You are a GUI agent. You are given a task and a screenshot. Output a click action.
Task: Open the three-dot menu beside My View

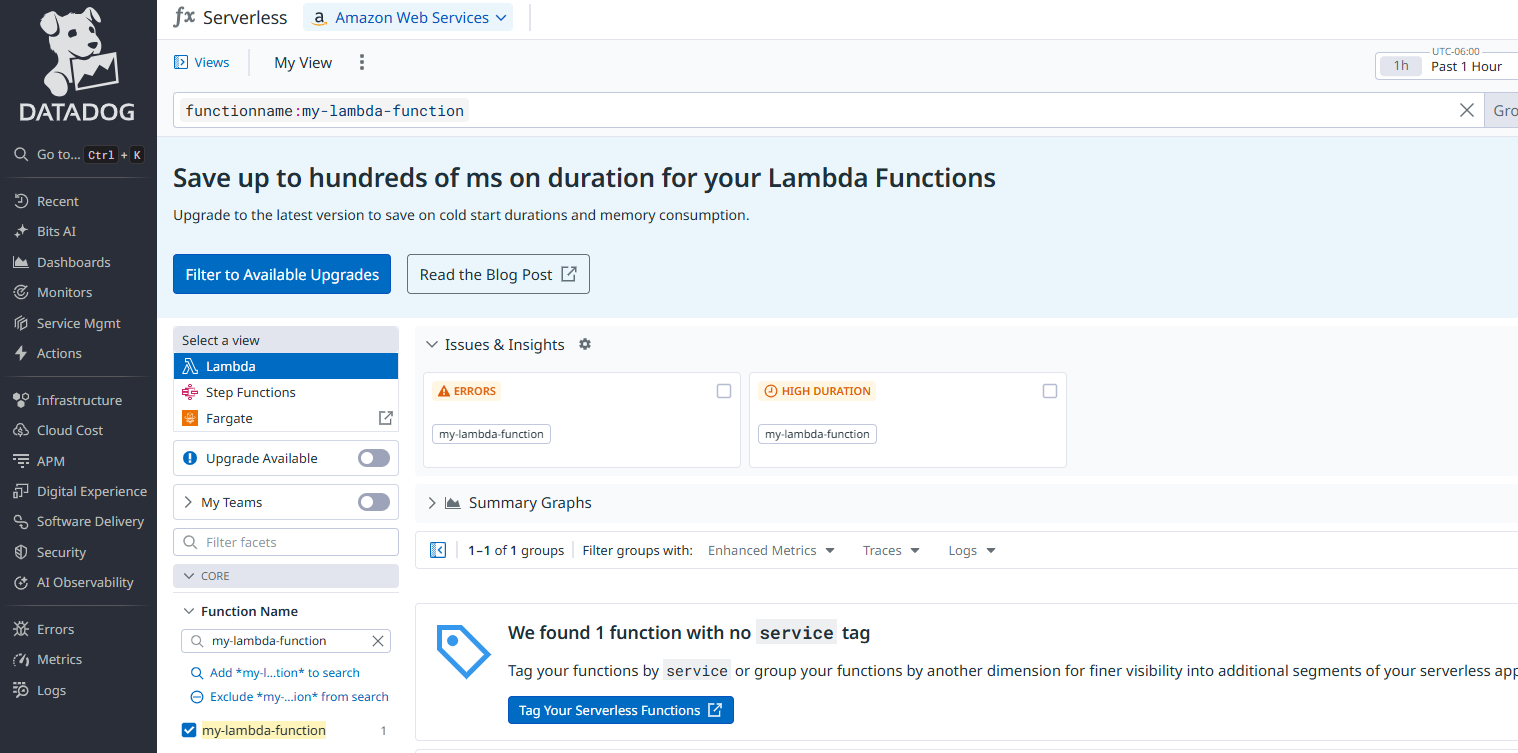[x=362, y=63]
